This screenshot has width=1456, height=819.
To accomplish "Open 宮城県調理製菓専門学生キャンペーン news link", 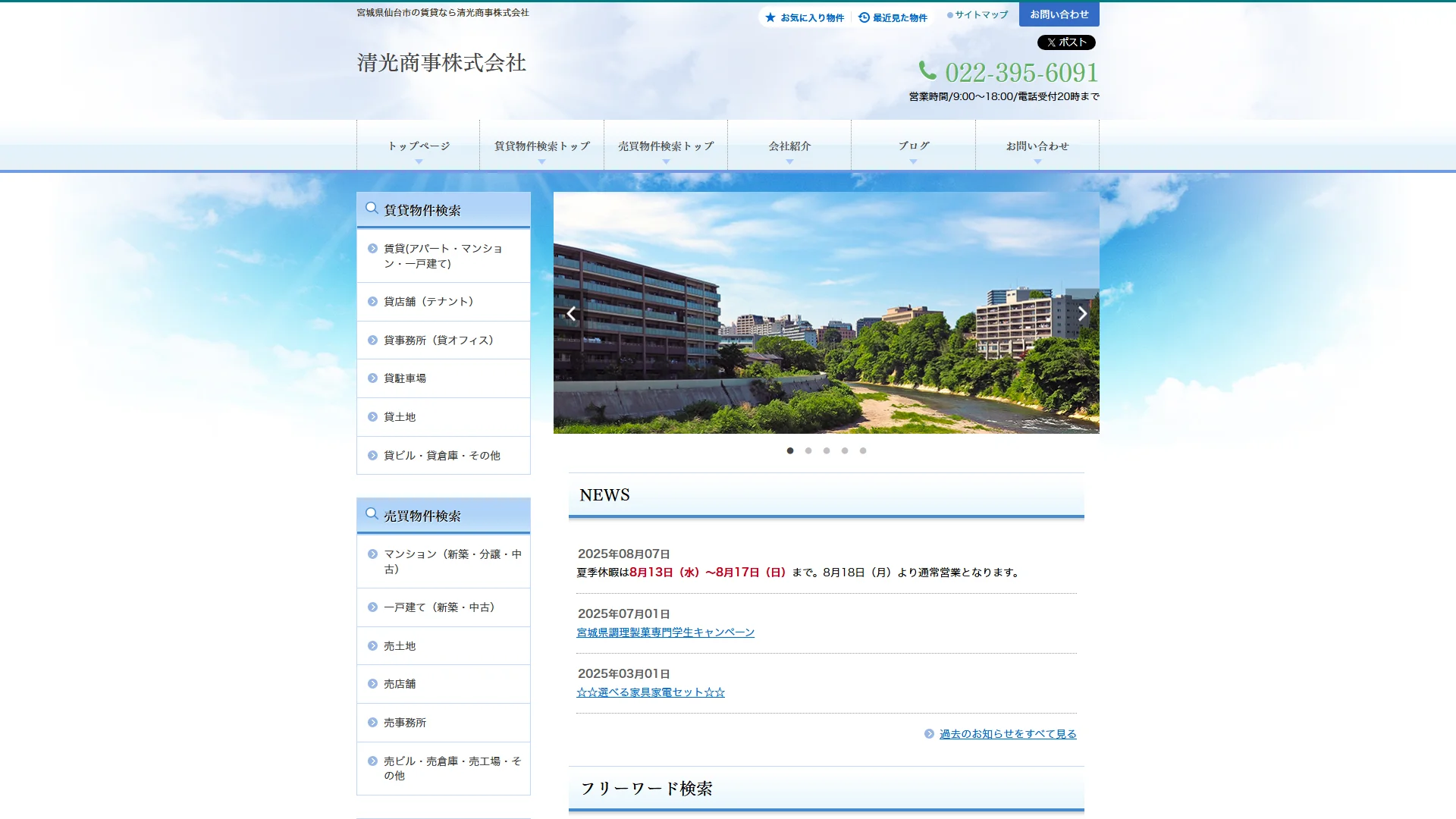I will coord(666,632).
